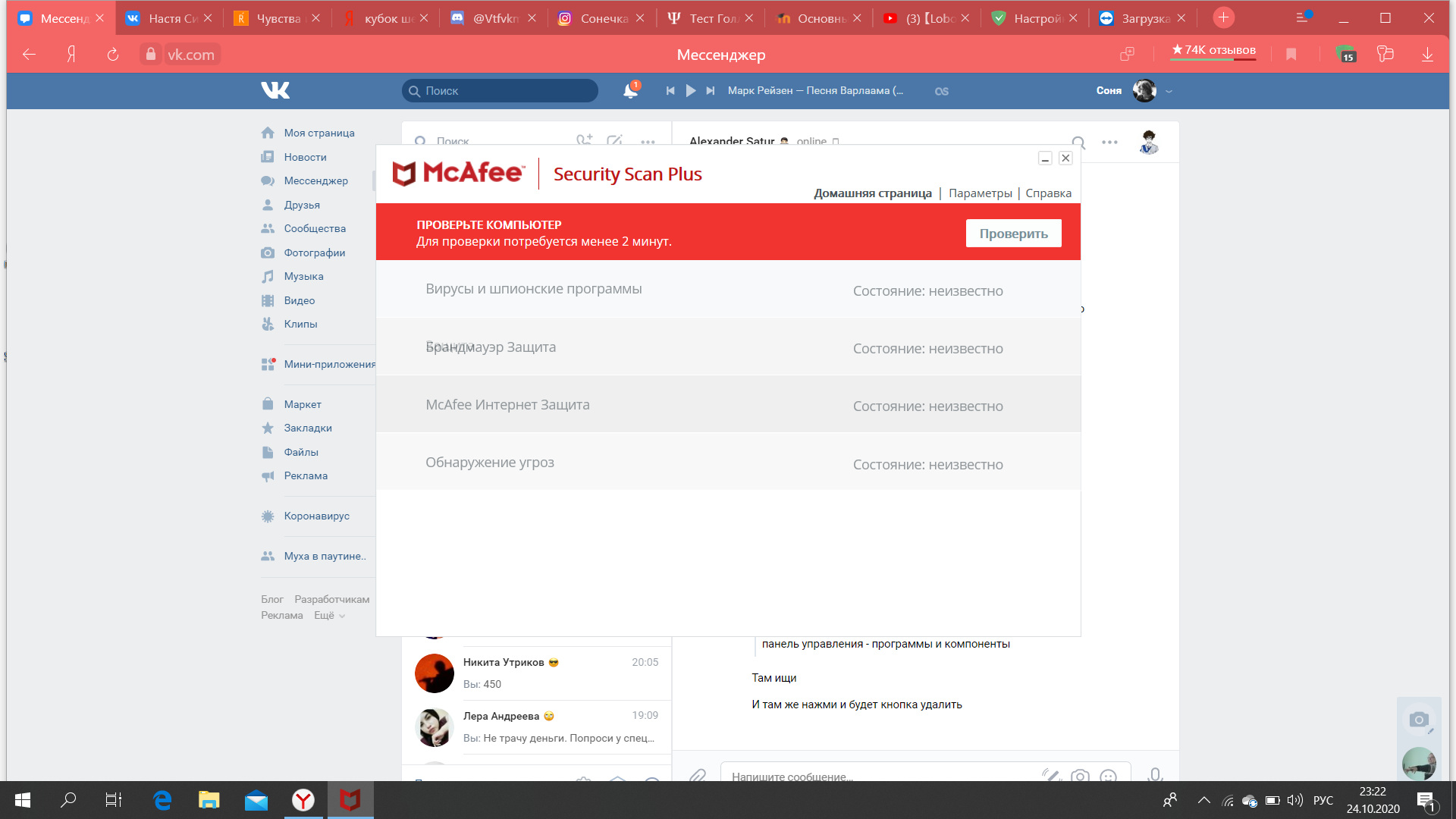Screen dimensions: 1456x819
Task: Open Mail app from taskbar
Action: click(x=256, y=800)
